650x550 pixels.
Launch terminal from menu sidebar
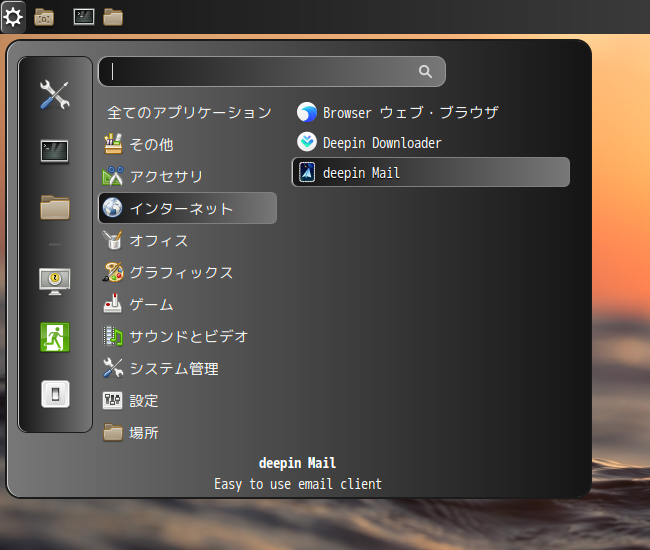click(55, 151)
